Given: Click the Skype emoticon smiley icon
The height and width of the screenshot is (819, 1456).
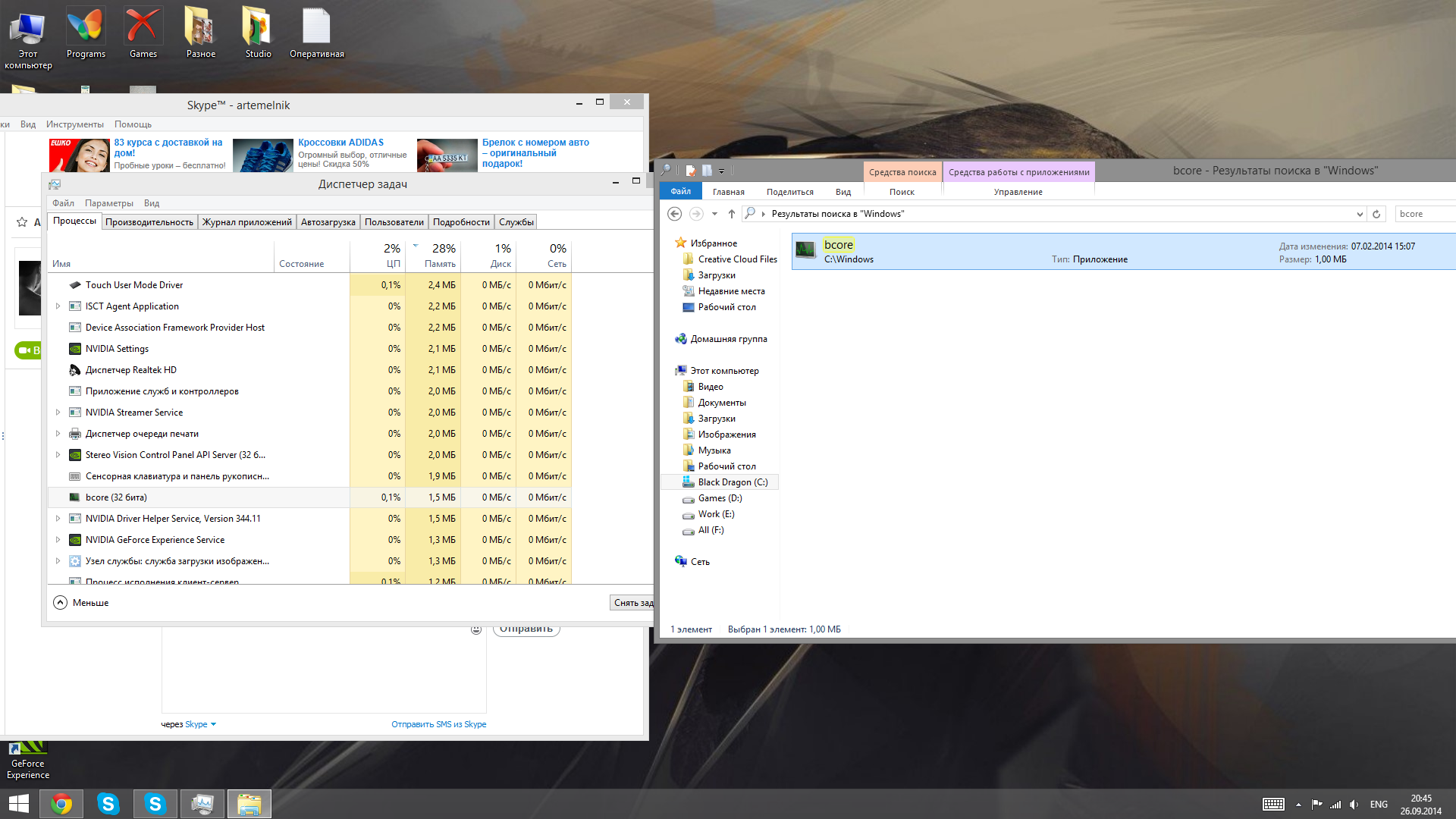Looking at the screenshot, I should tap(476, 629).
